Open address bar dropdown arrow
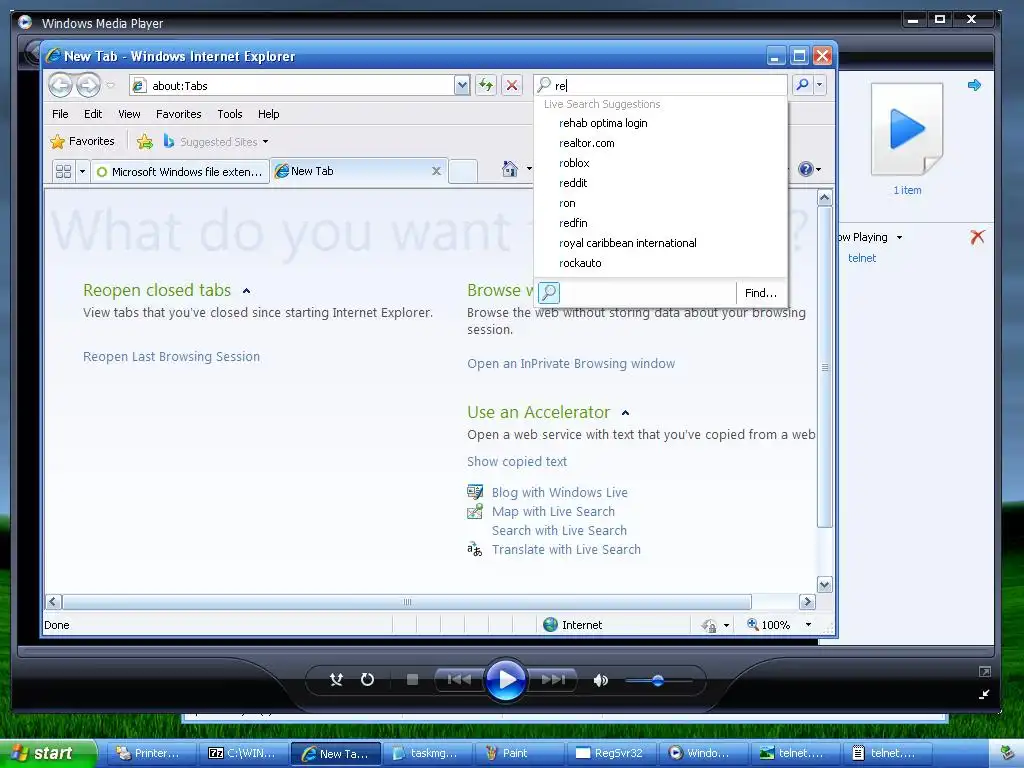 462,85
